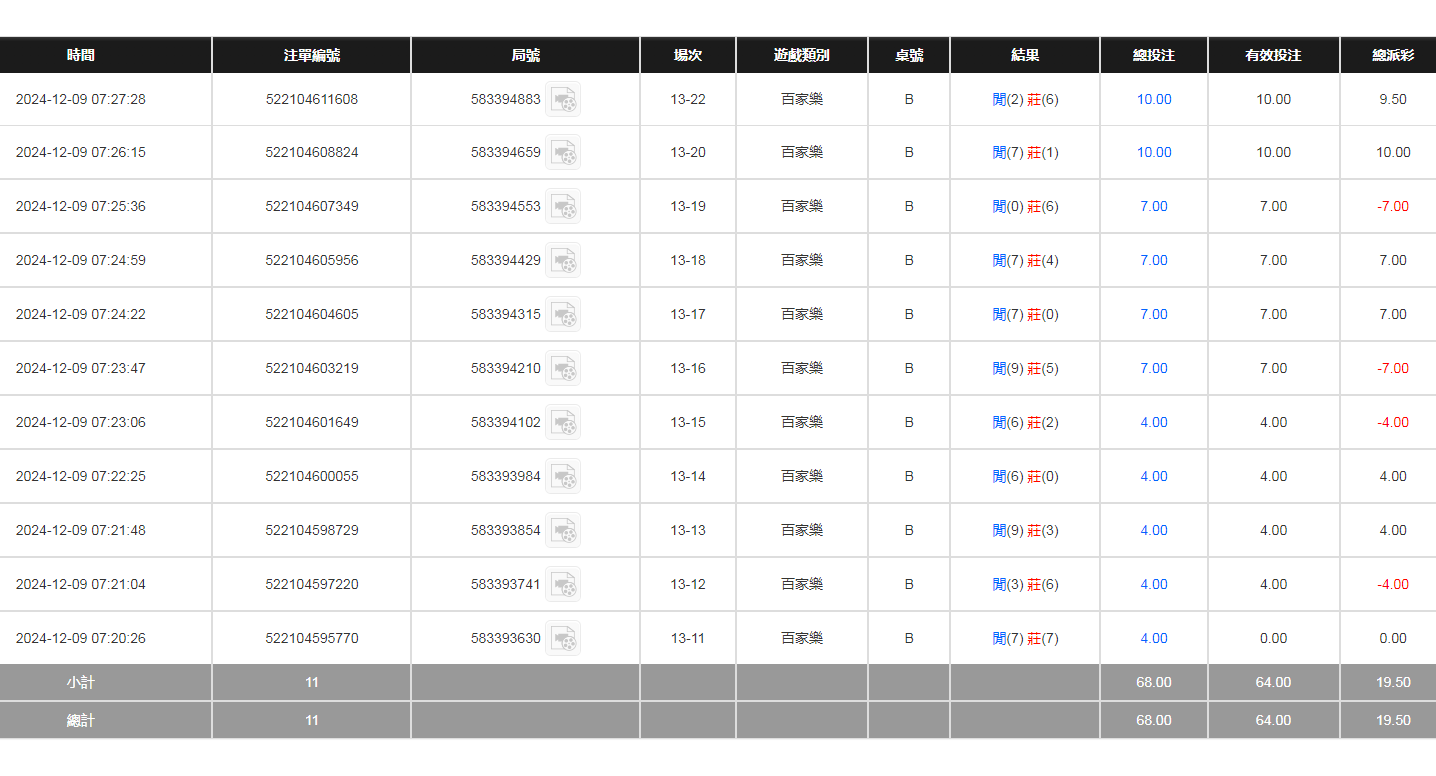Click video icon for round 583393630
The image size is (1436, 776).
(x=563, y=639)
